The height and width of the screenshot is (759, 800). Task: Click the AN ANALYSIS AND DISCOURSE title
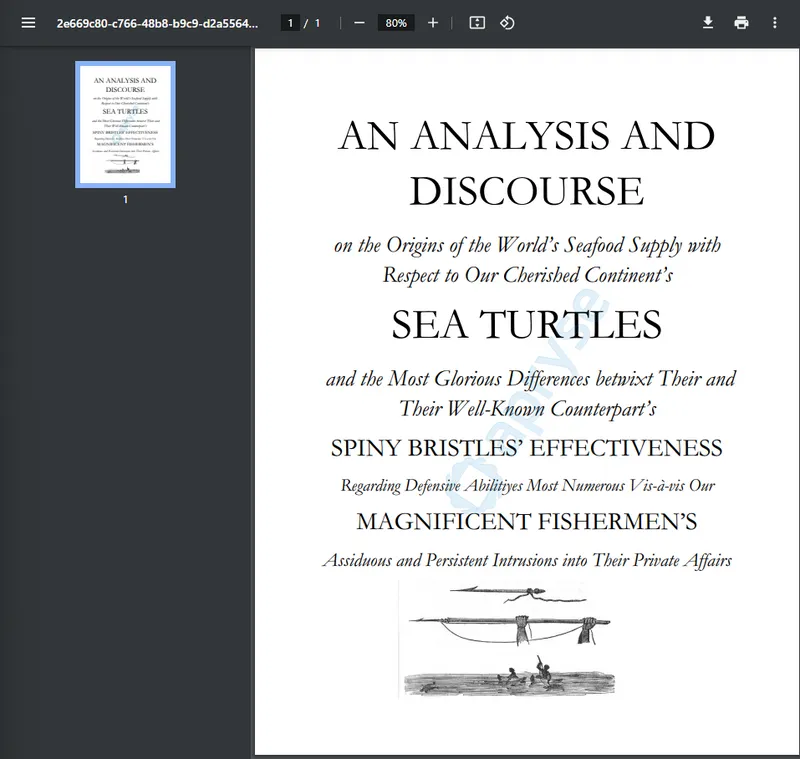point(527,163)
